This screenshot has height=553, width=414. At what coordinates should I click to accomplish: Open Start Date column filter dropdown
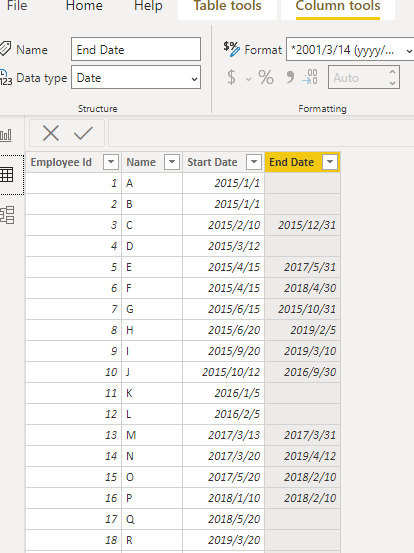pos(254,162)
